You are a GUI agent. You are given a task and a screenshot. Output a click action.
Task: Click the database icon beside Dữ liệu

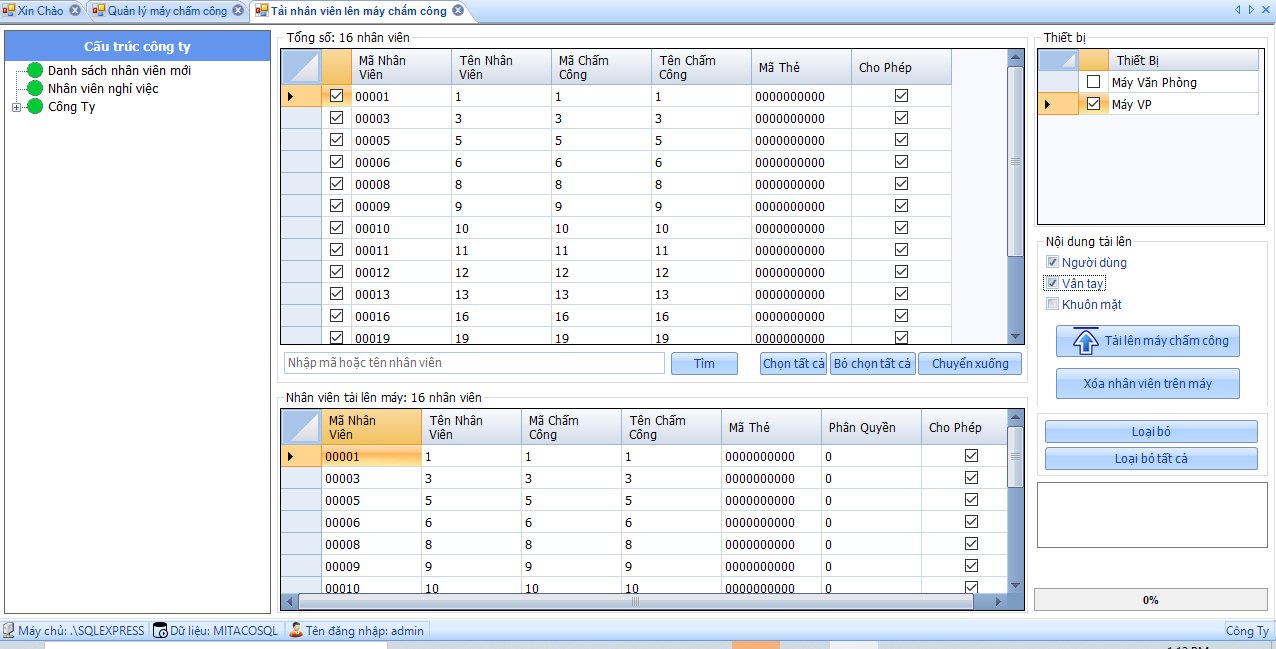160,631
